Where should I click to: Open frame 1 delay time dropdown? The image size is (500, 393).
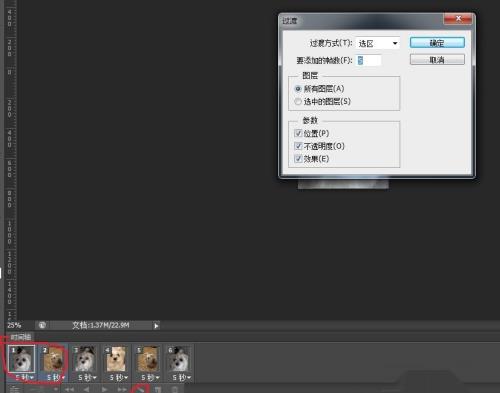(x=24, y=378)
